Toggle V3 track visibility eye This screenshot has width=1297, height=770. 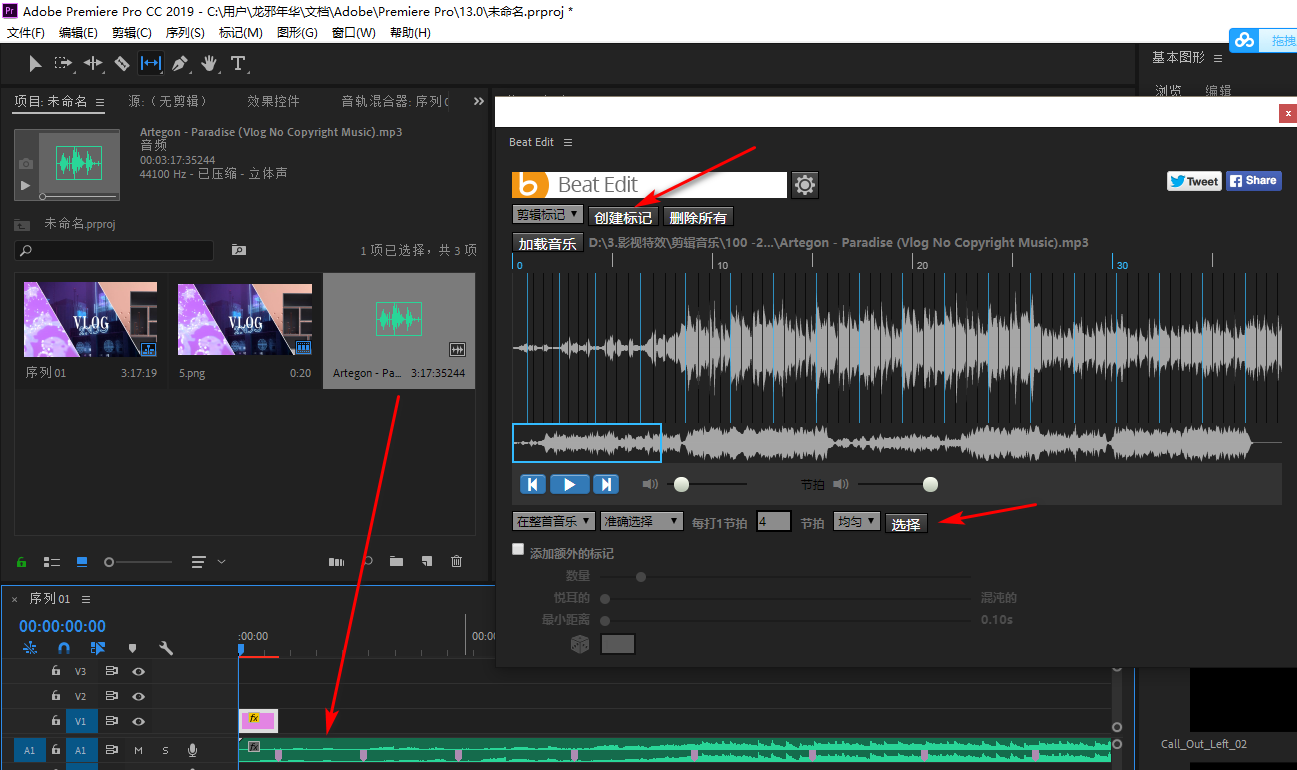pos(139,671)
